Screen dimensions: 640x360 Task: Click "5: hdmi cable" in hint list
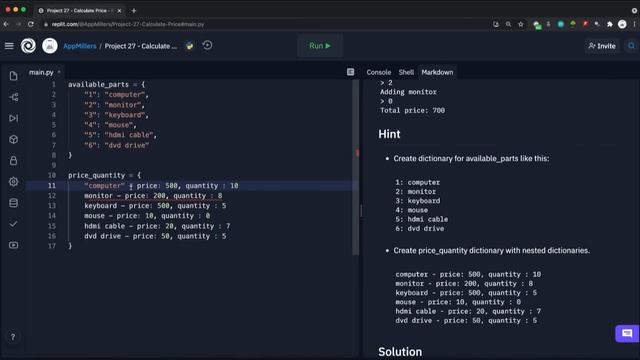422,219
